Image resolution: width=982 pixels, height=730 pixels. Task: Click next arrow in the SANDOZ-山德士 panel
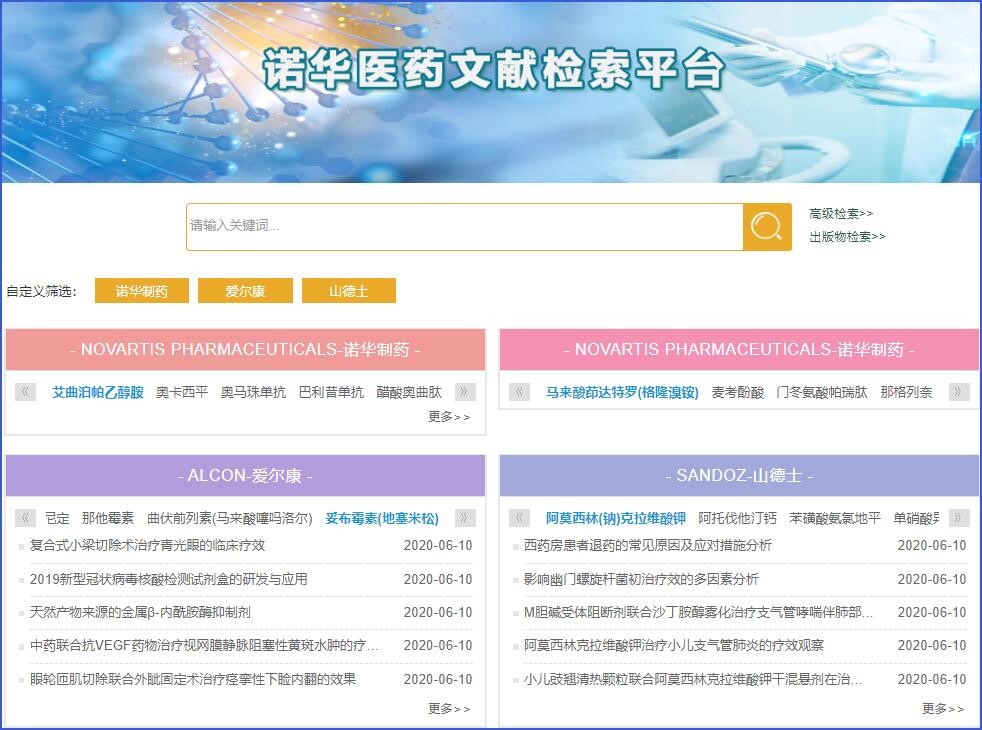[959, 518]
